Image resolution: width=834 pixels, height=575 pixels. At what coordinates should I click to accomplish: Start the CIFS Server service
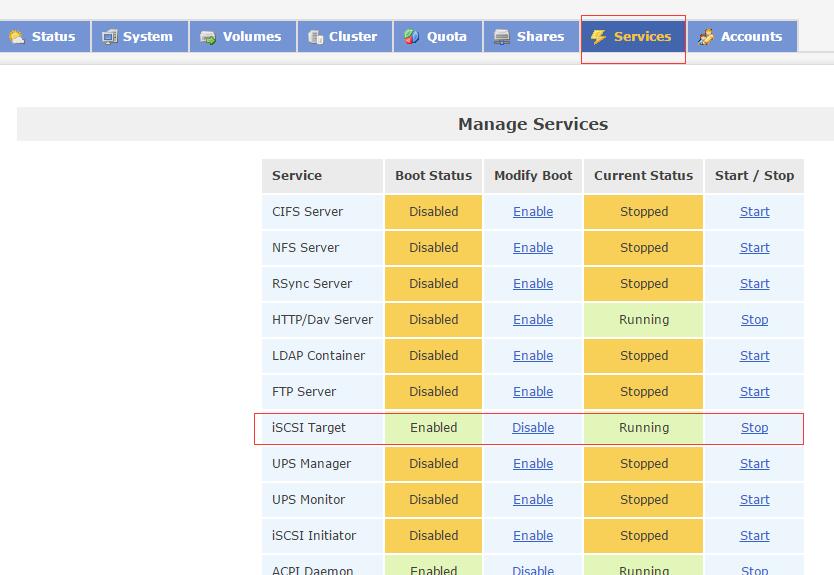coord(754,212)
